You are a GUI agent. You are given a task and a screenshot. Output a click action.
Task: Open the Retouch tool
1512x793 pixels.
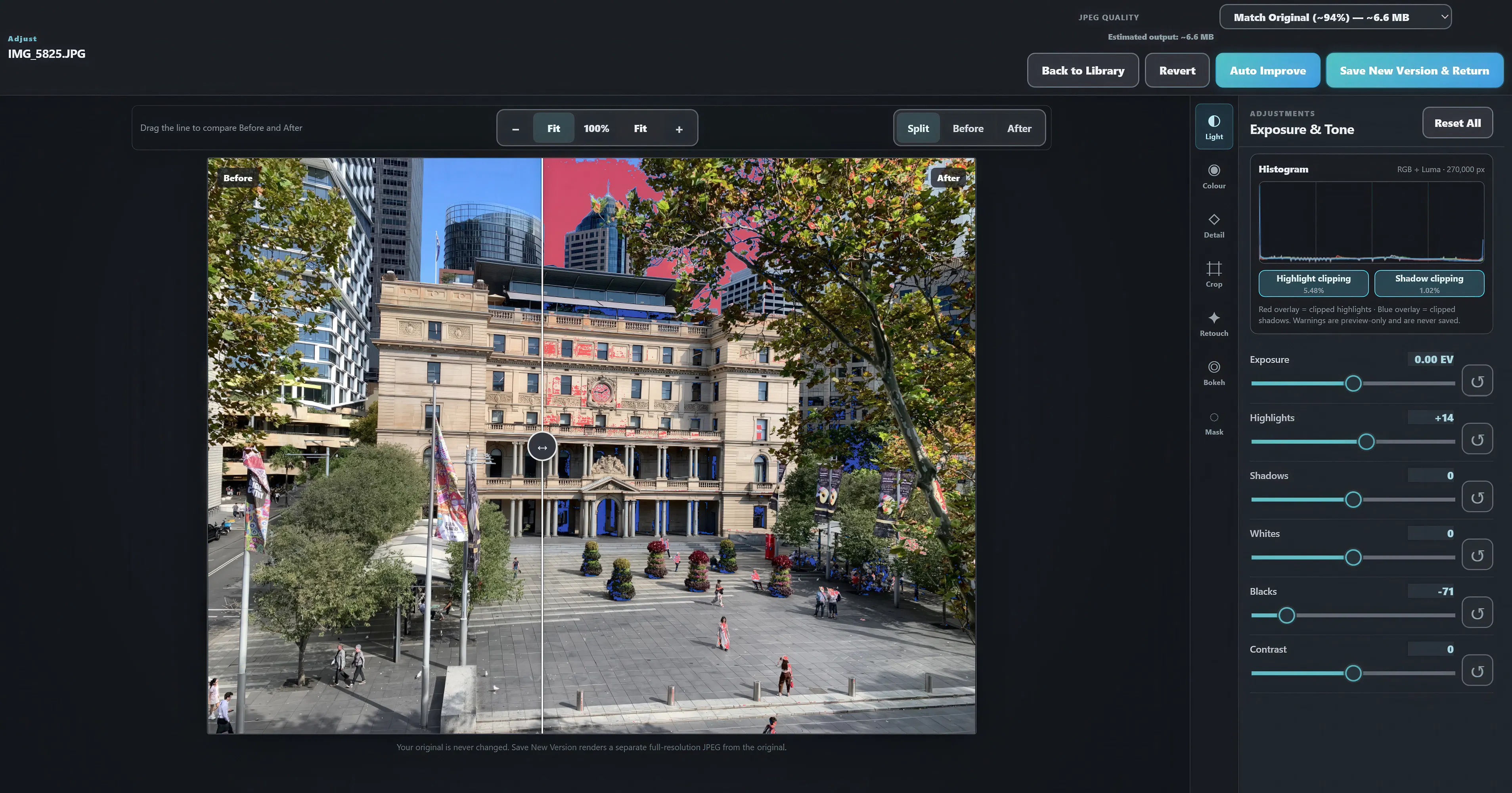tap(1214, 324)
